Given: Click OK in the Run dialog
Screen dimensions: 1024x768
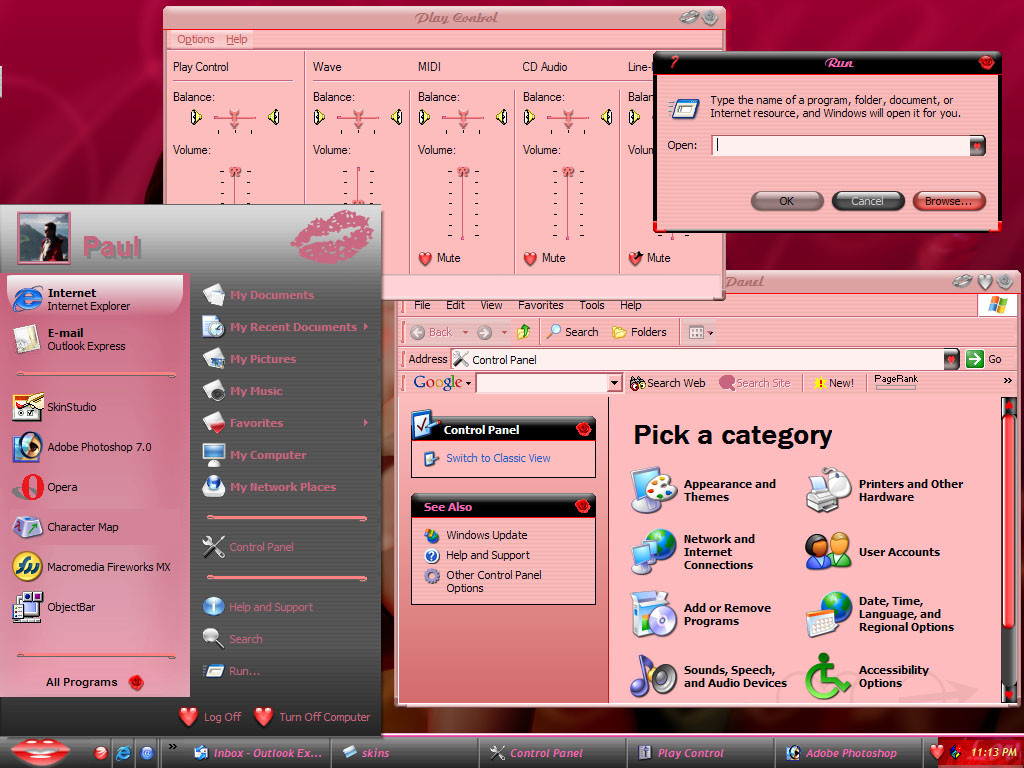Looking at the screenshot, I should tap(787, 201).
